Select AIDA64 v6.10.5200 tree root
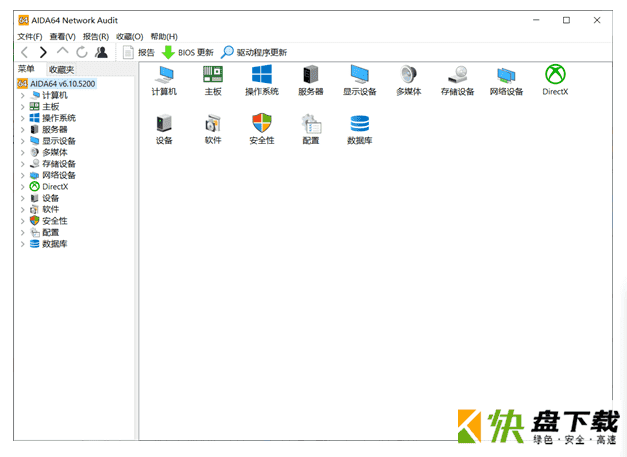Viewport: 627px width, 457px height. [57, 84]
